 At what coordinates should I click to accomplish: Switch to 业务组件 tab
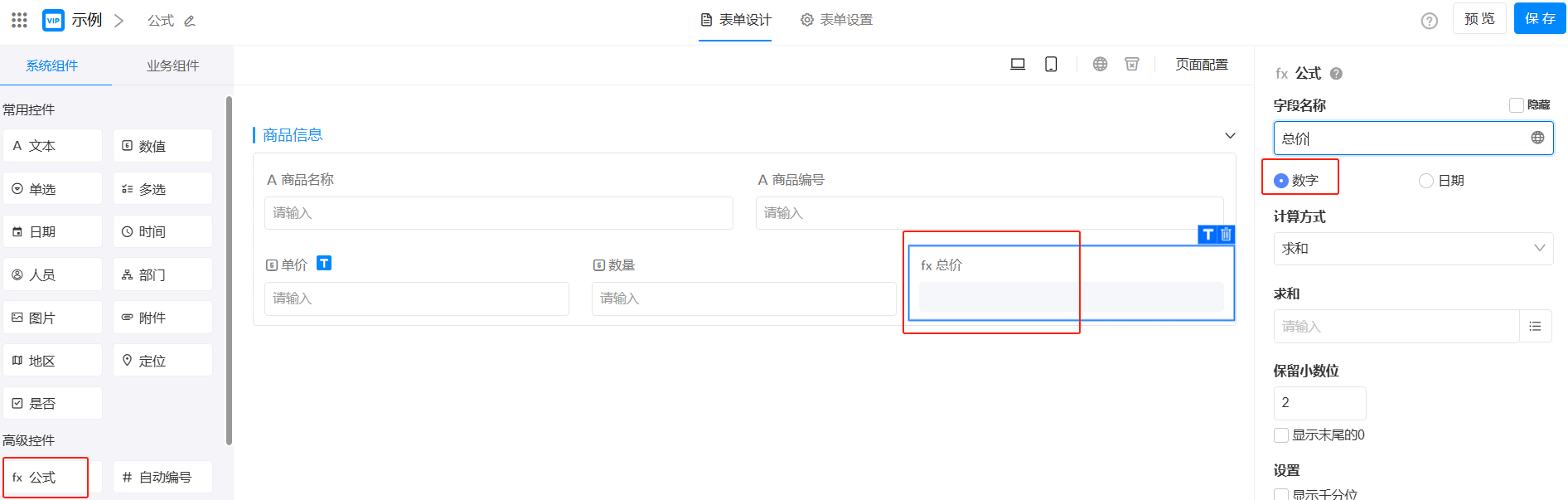click(x=172, y=66)
